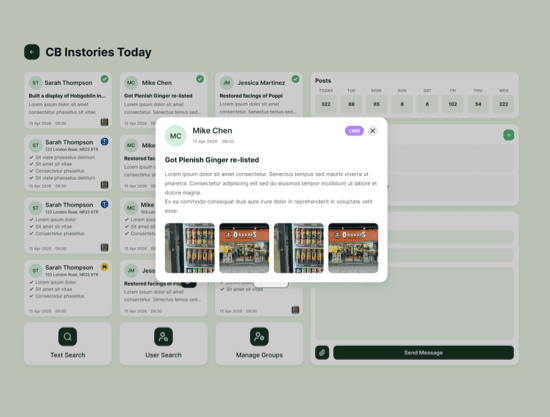Select the FRI count 102 in Posts
The height and width of the screenshot is (417, 550).
click(453, 104)
